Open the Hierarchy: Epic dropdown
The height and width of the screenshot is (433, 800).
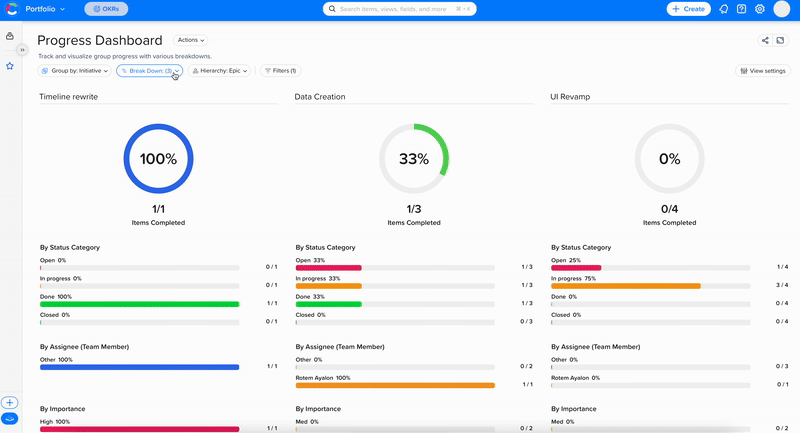pos(220,71)
